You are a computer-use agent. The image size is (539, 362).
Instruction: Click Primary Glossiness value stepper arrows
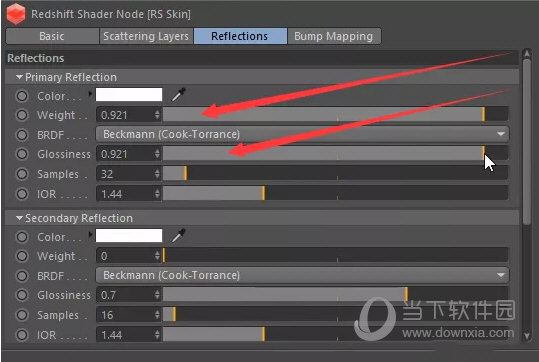pyautogui.click(x=157, y=154)
